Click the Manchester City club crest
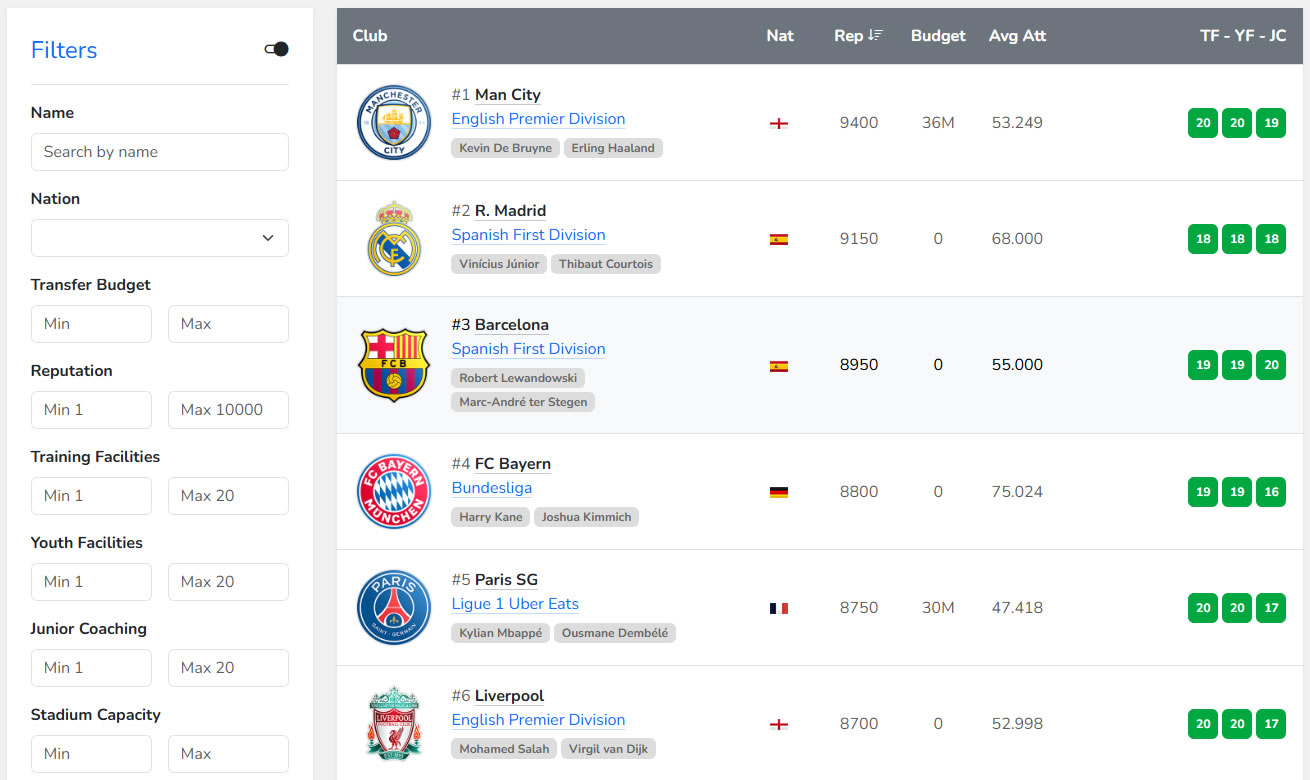This screenshot has height=780, width=1310. pyautogui.click(x=394, y=122)
